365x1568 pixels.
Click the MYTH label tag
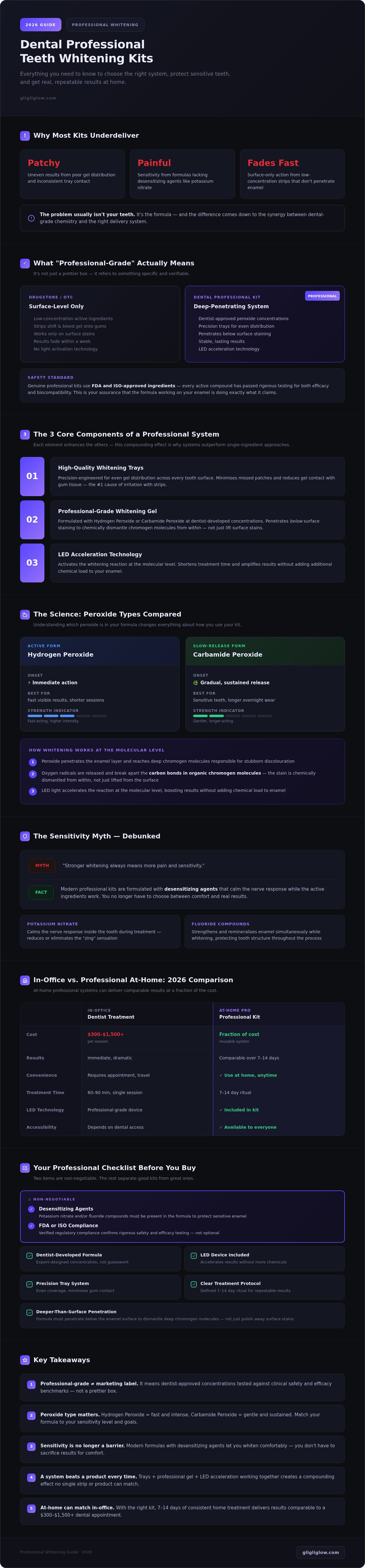coord(42,865)
